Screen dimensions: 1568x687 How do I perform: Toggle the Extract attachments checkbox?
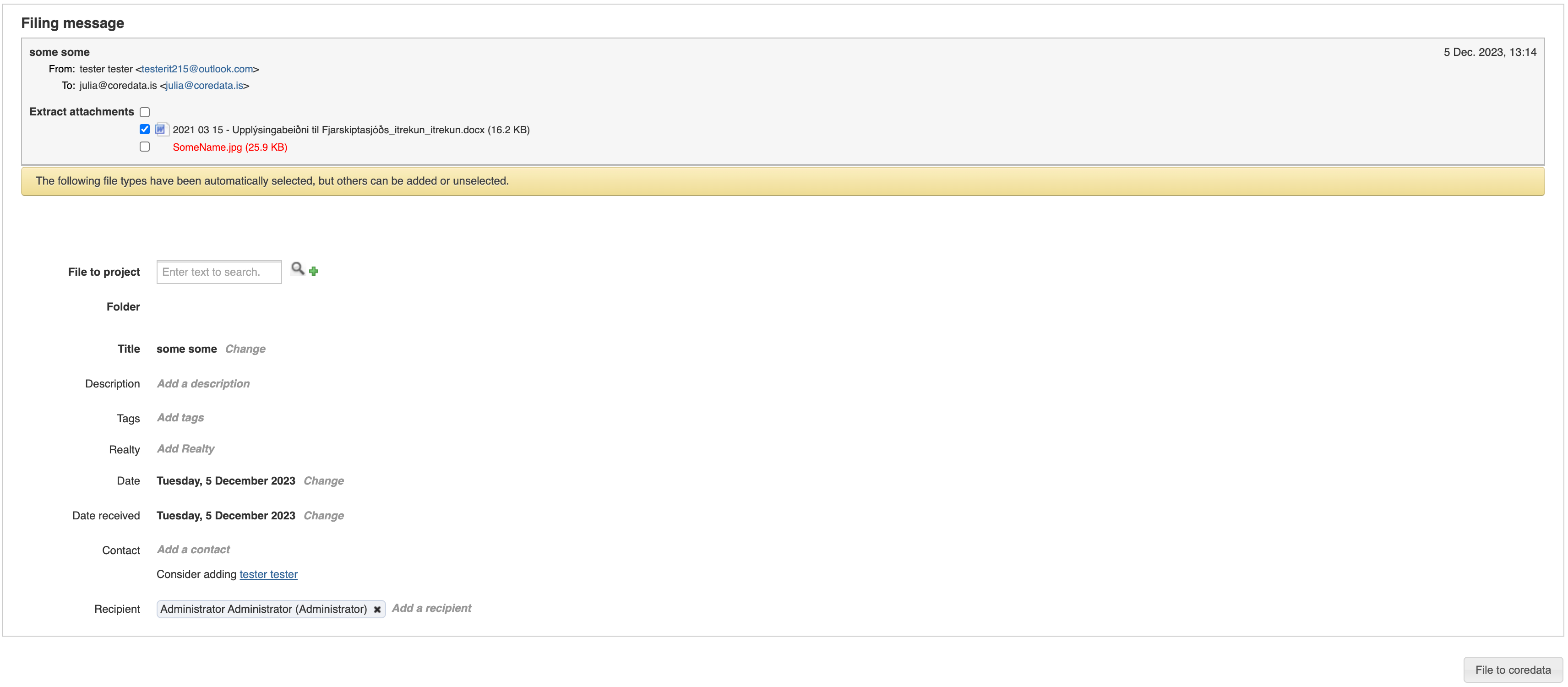[144, 112]
